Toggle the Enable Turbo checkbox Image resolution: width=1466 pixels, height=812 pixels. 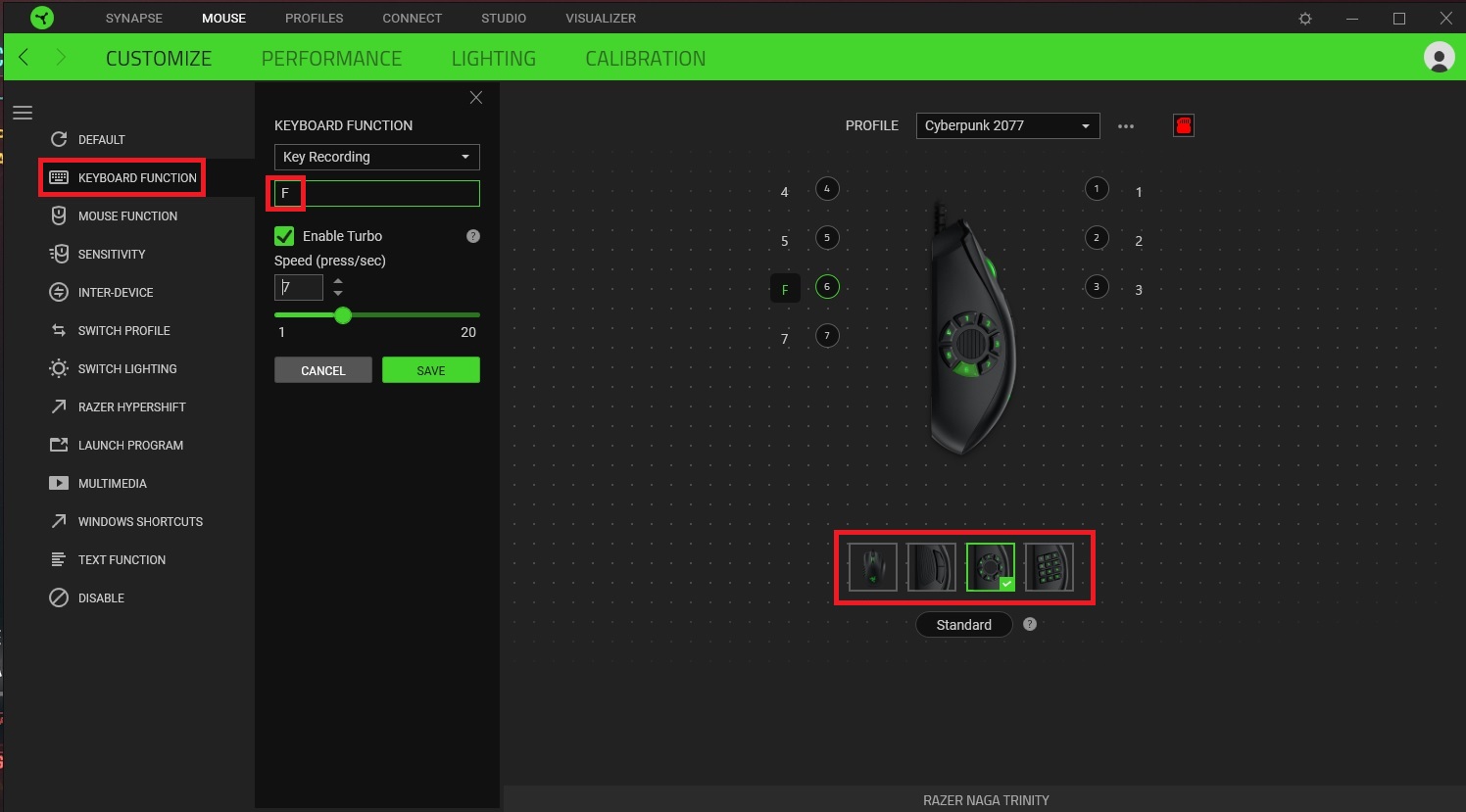tap(284, 236)
